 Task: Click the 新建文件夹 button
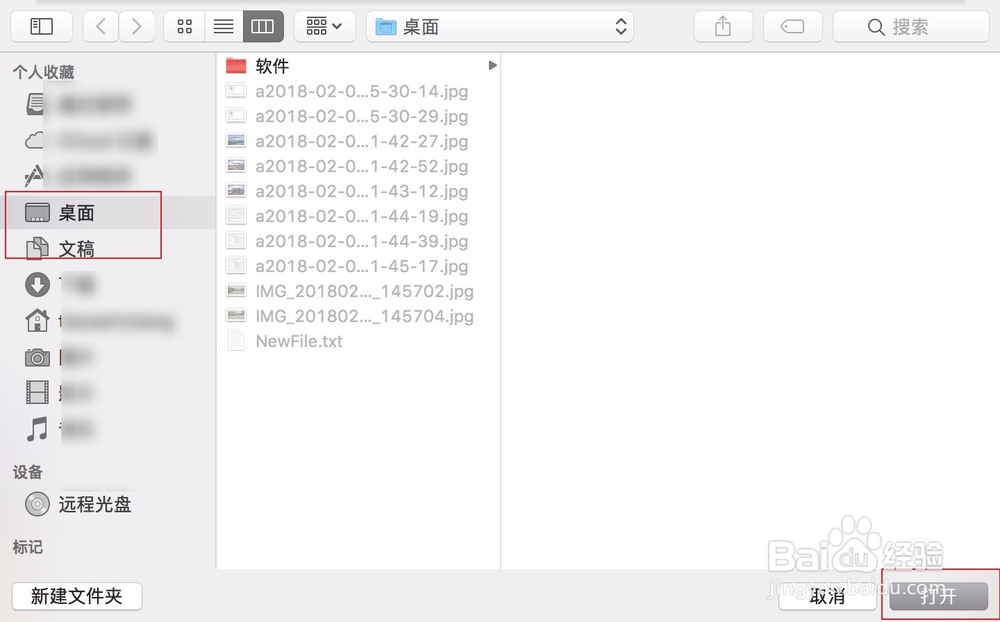pyautogui.click(x=77, y=596)
